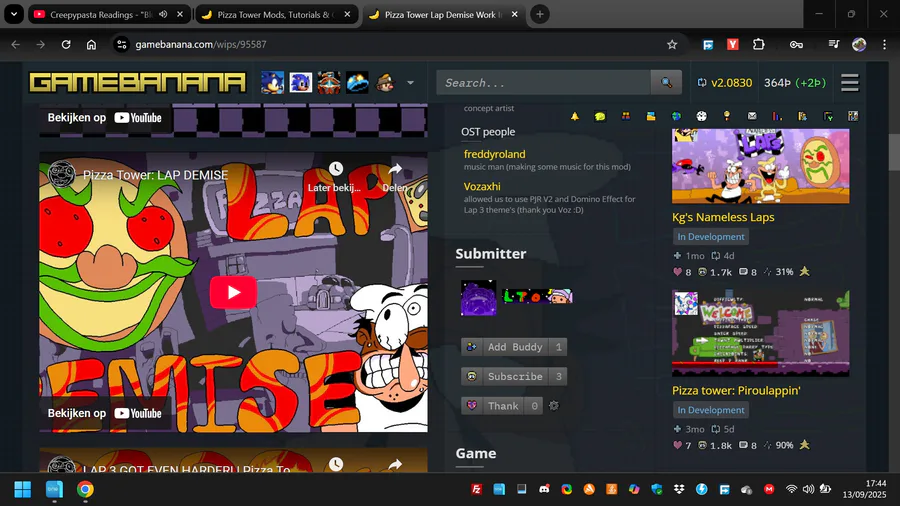Focus the GameBanana Search field

pos(544,83)
